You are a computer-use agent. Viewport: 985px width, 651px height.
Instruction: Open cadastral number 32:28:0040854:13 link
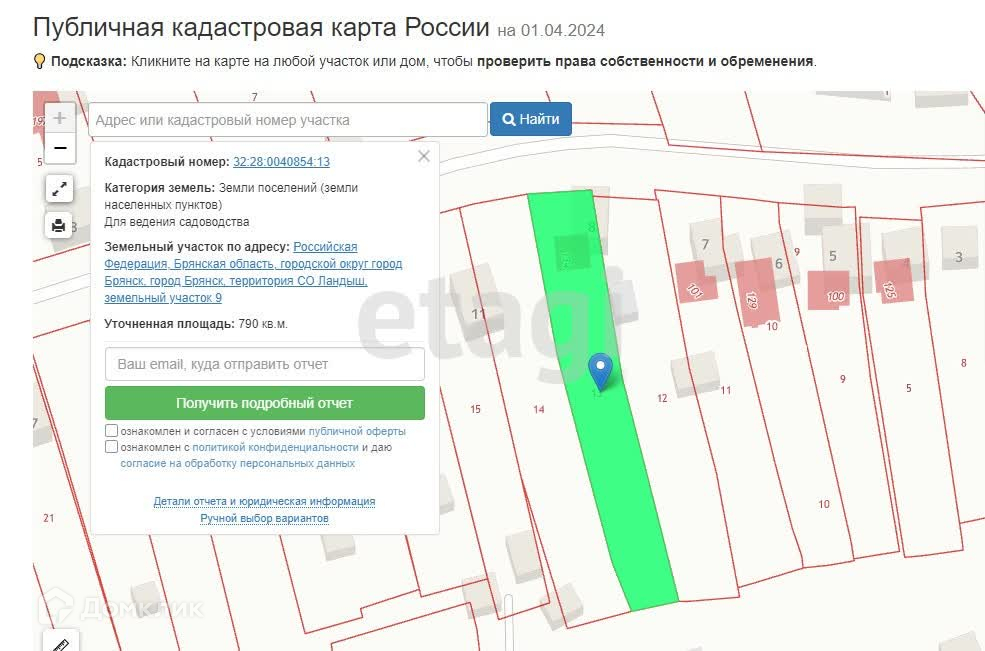click(281, 161)
